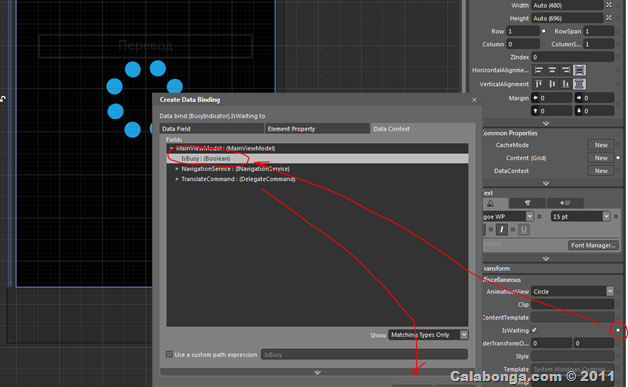Open Font Manager
The width and height of the screenshot is (628, 387).
(593, 245)
